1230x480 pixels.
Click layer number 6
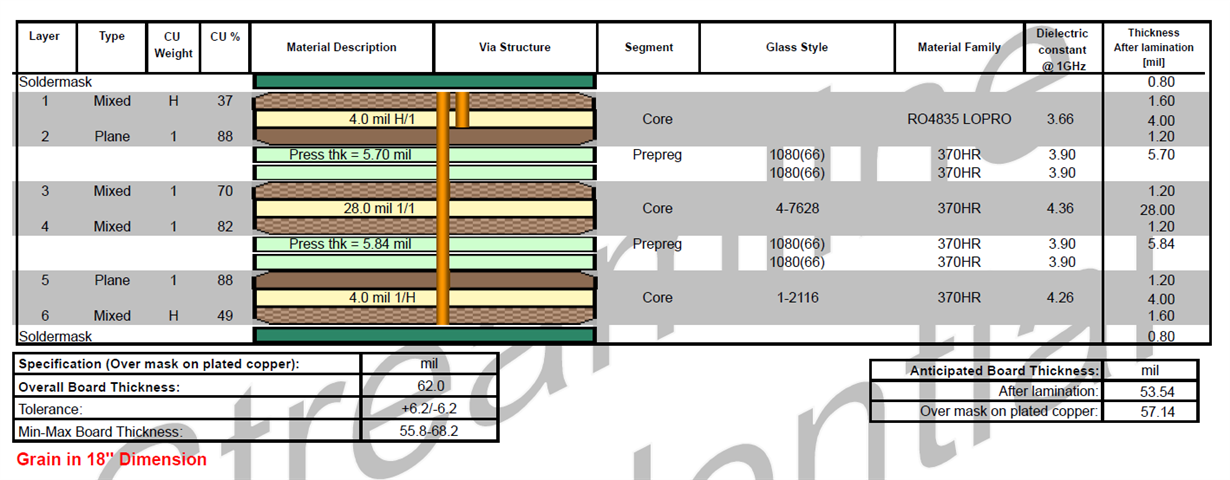[x=44, y=315]
